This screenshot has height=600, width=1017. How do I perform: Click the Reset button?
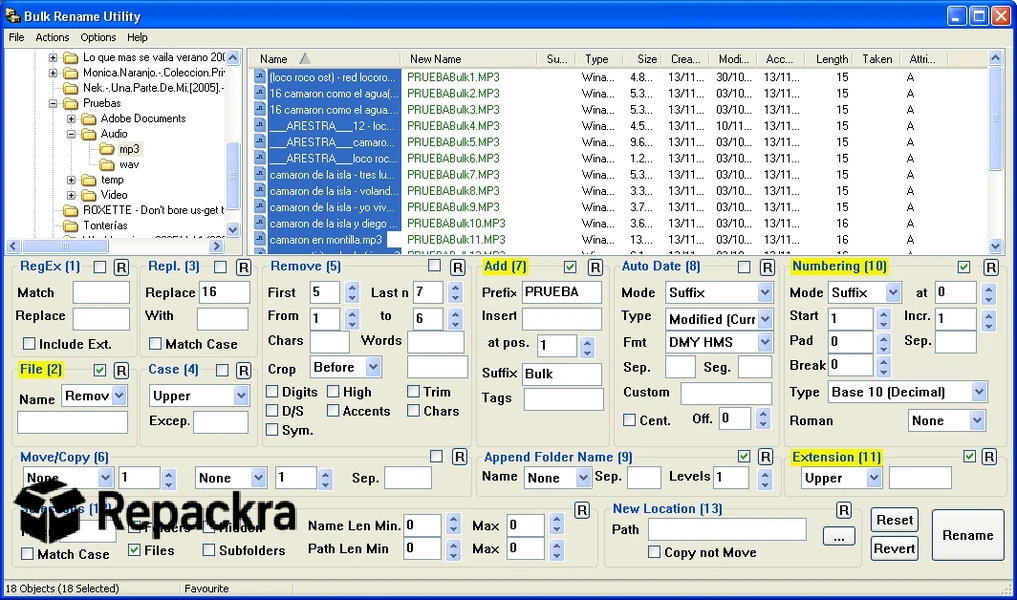coord(894,520)
